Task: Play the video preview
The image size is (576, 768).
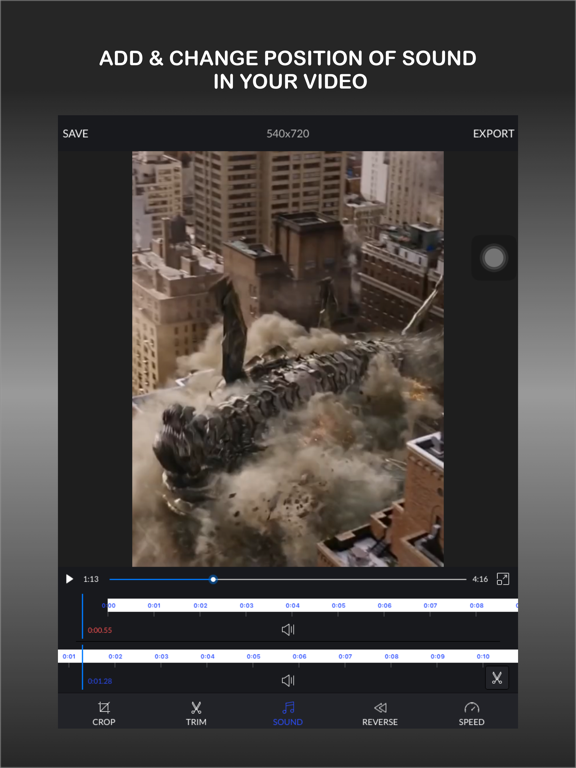Action: coord(69,579)
